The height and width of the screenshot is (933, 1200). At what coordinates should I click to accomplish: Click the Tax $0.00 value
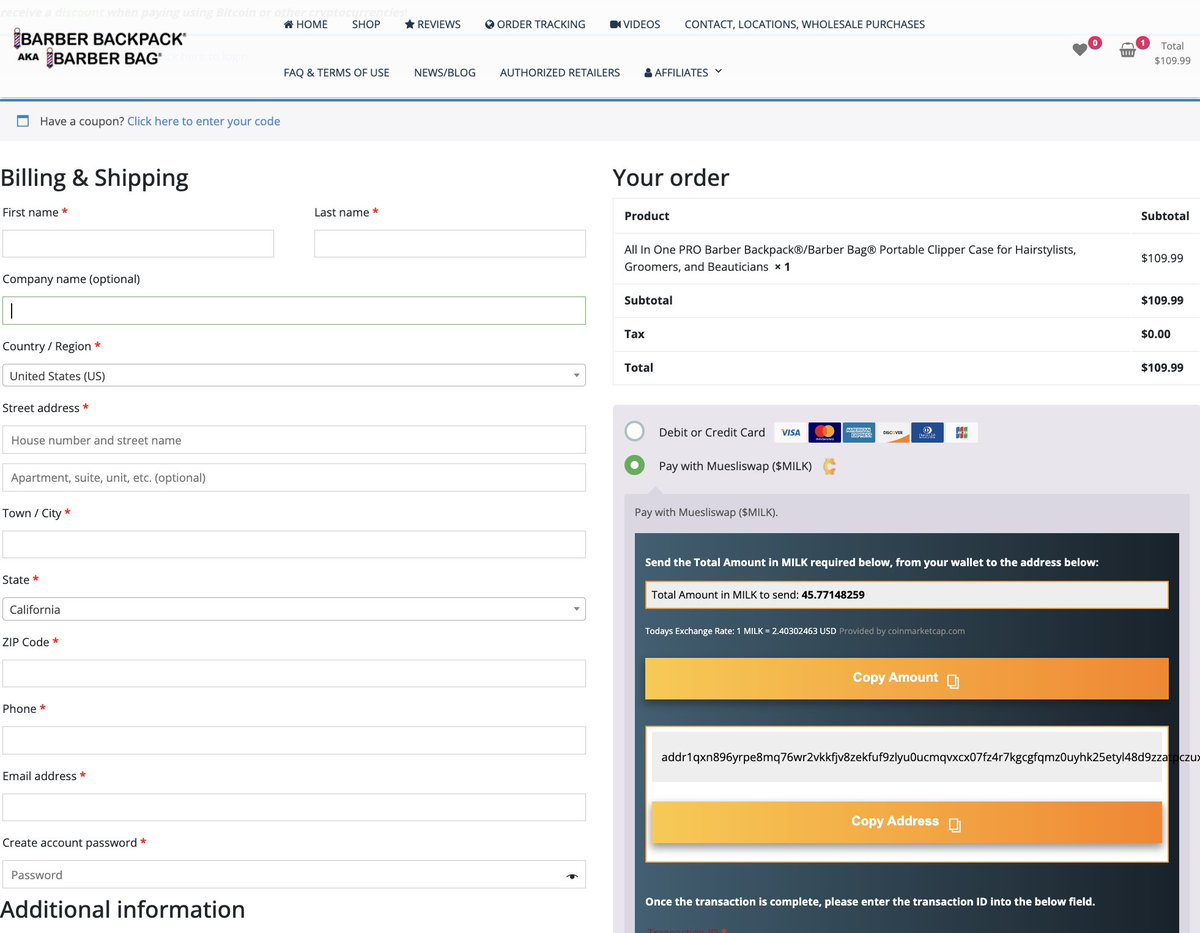[1156, 334]
